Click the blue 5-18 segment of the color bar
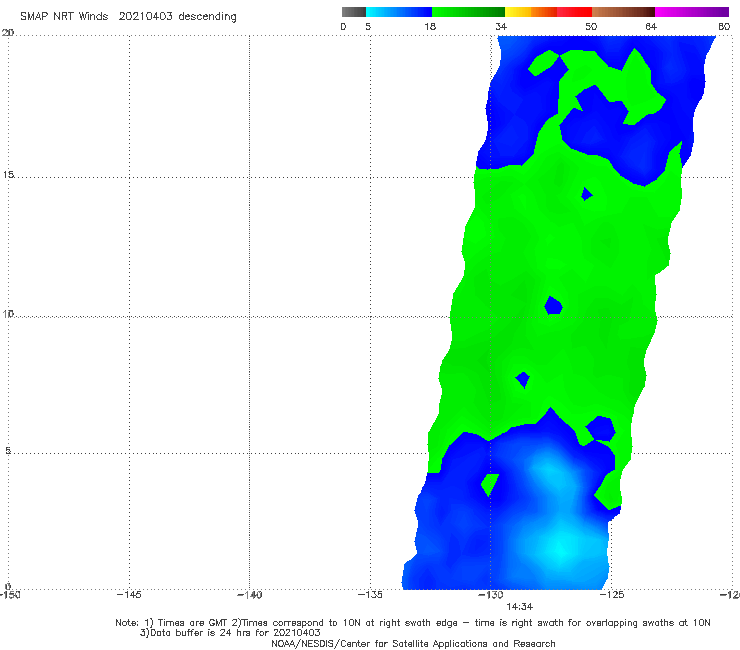The image size is (740, 650). pyautogui.click(x=399, y=12)
